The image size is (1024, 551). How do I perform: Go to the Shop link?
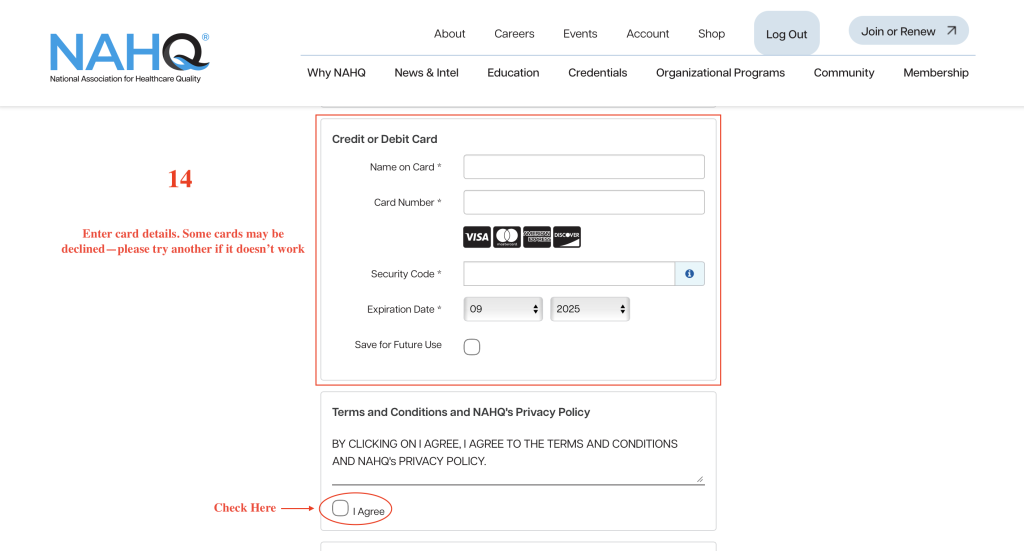pos(711,33)
